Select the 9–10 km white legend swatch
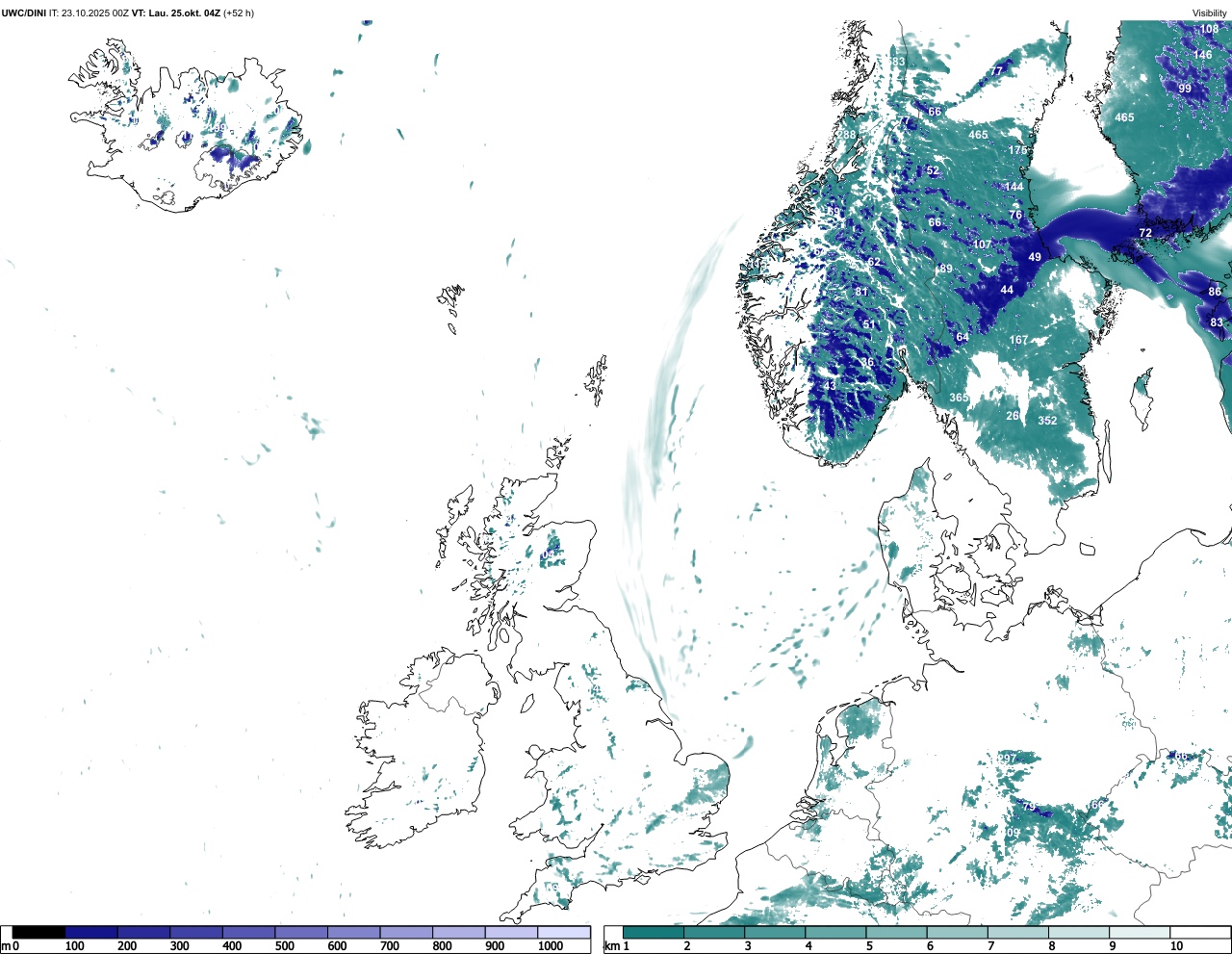 click(1140, 932)
